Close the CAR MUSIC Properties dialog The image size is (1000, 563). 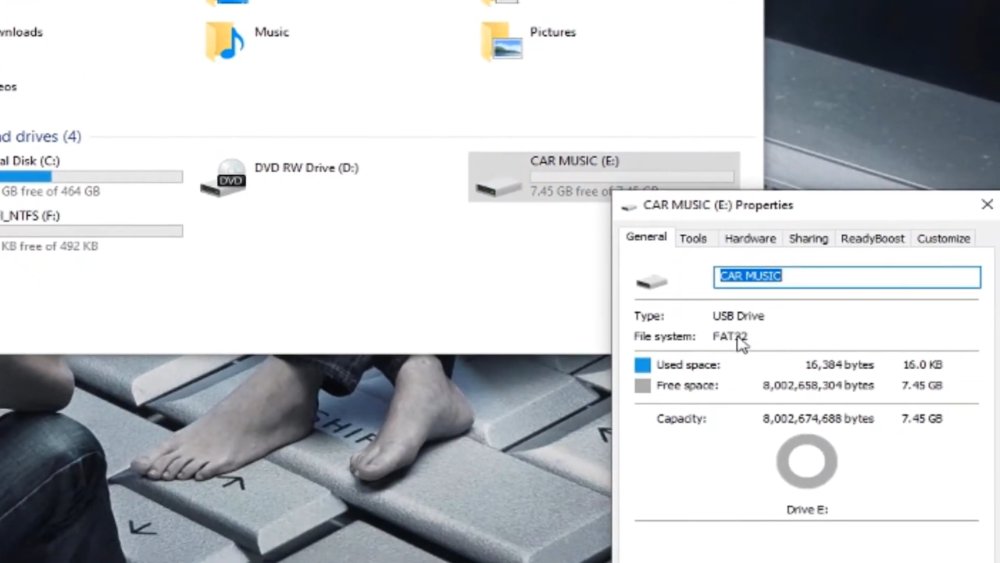(987, 205)
